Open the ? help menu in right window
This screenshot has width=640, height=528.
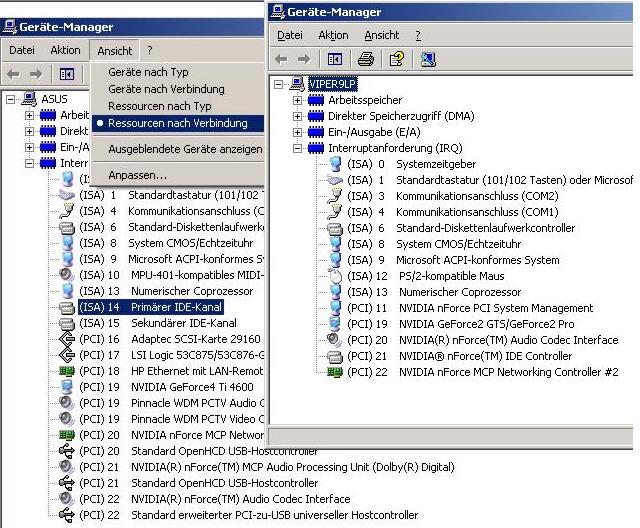418,35
